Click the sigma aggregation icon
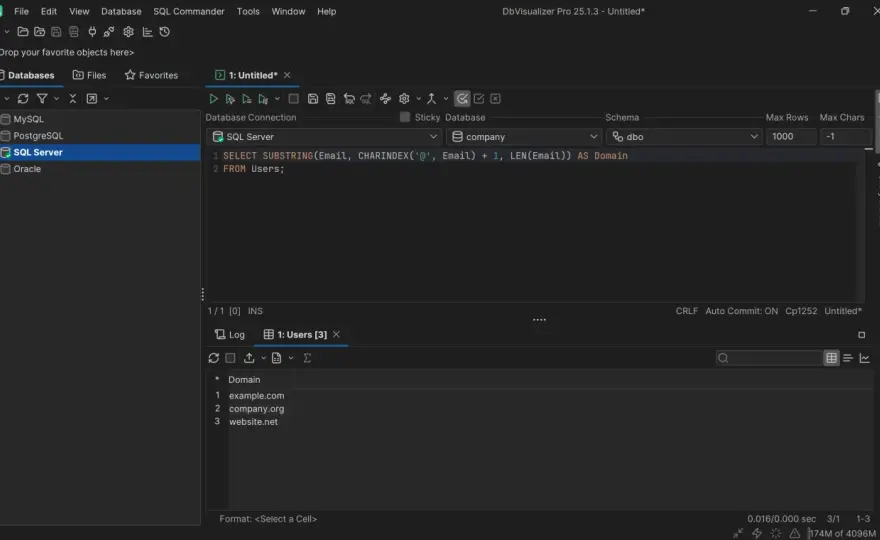 click(307, 358)
